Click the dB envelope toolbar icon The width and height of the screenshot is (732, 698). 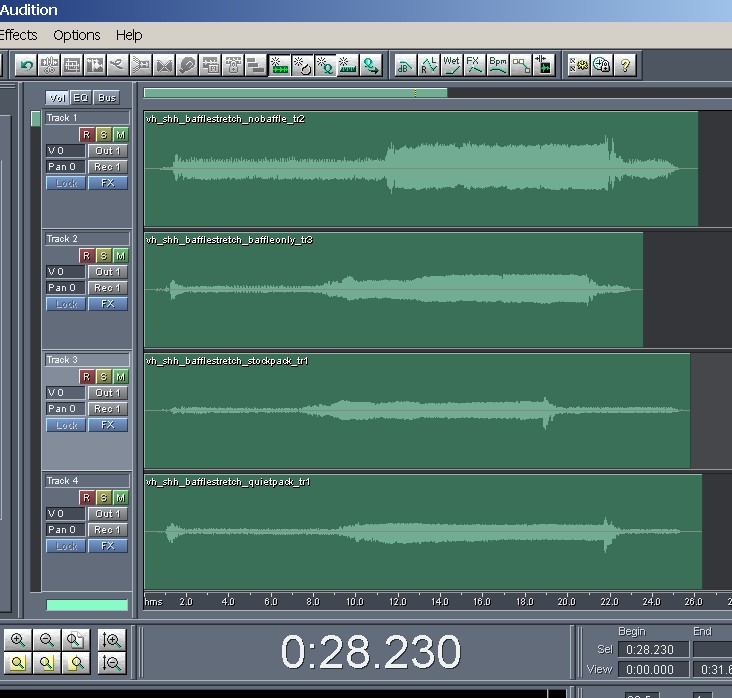point(405,66)
